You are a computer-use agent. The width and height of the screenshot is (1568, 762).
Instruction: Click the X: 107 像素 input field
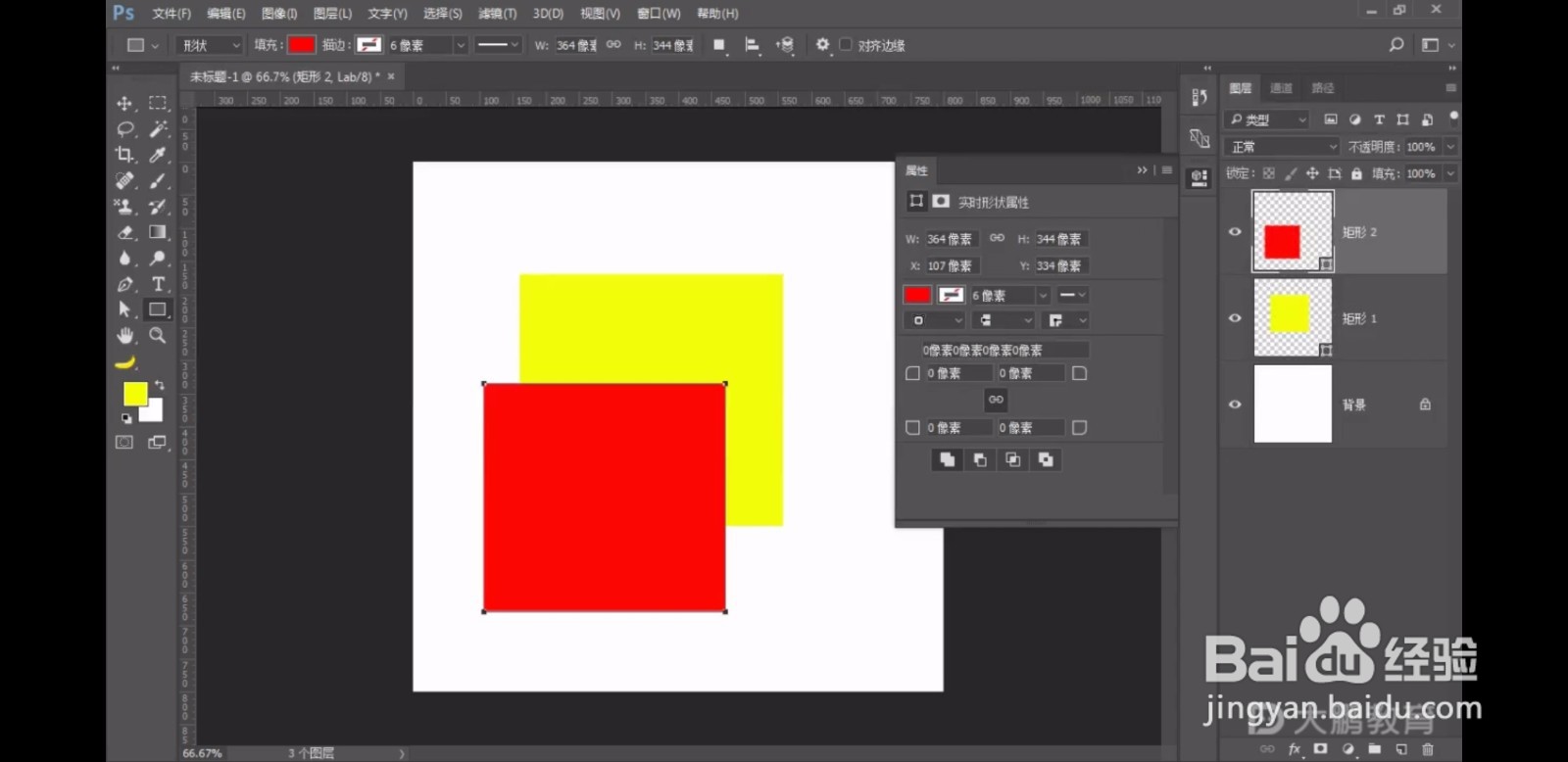951,265
